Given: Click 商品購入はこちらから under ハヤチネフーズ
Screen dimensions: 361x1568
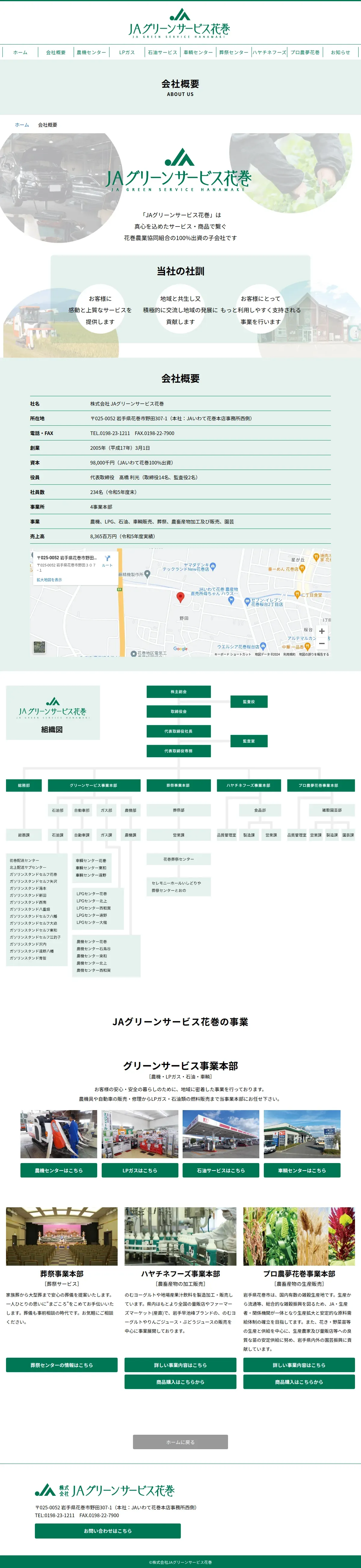Looking at the screenshot, I should pos(180,1382).
